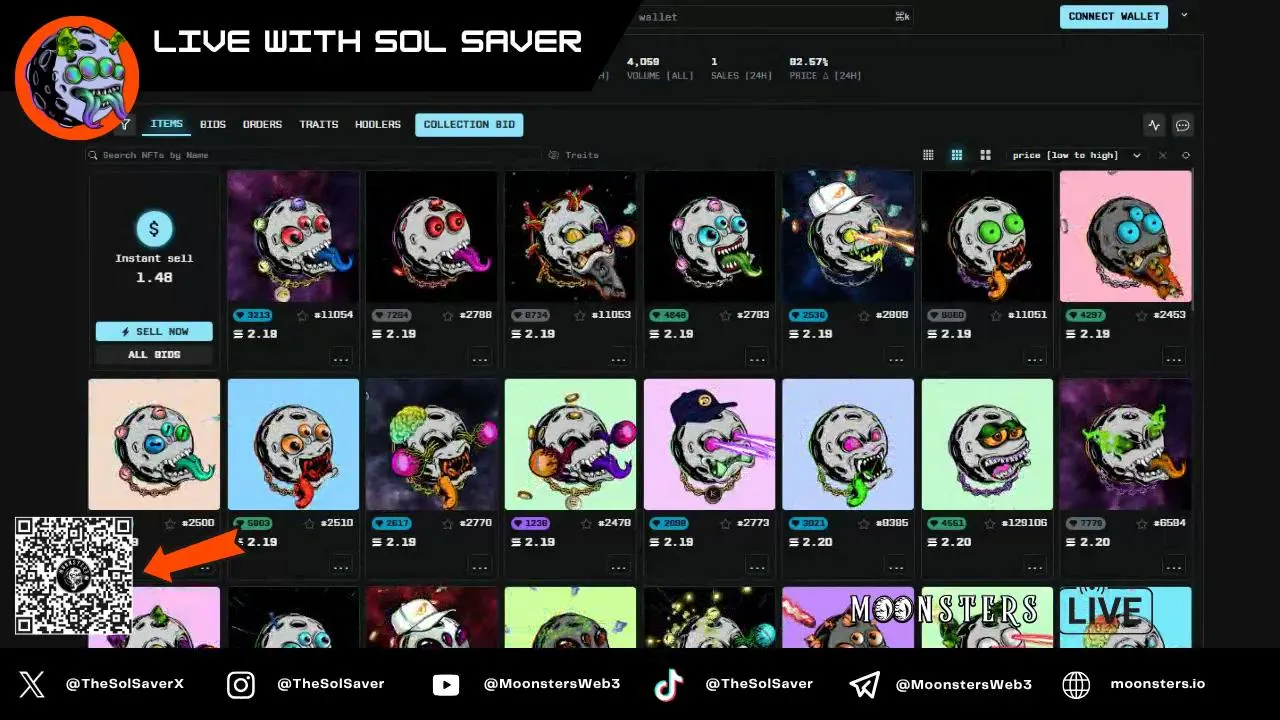The height and width of the screenshot is (720, 1280).
Task: Click in the Search NFTs by Name field
Action: click(x=313, y=155)
